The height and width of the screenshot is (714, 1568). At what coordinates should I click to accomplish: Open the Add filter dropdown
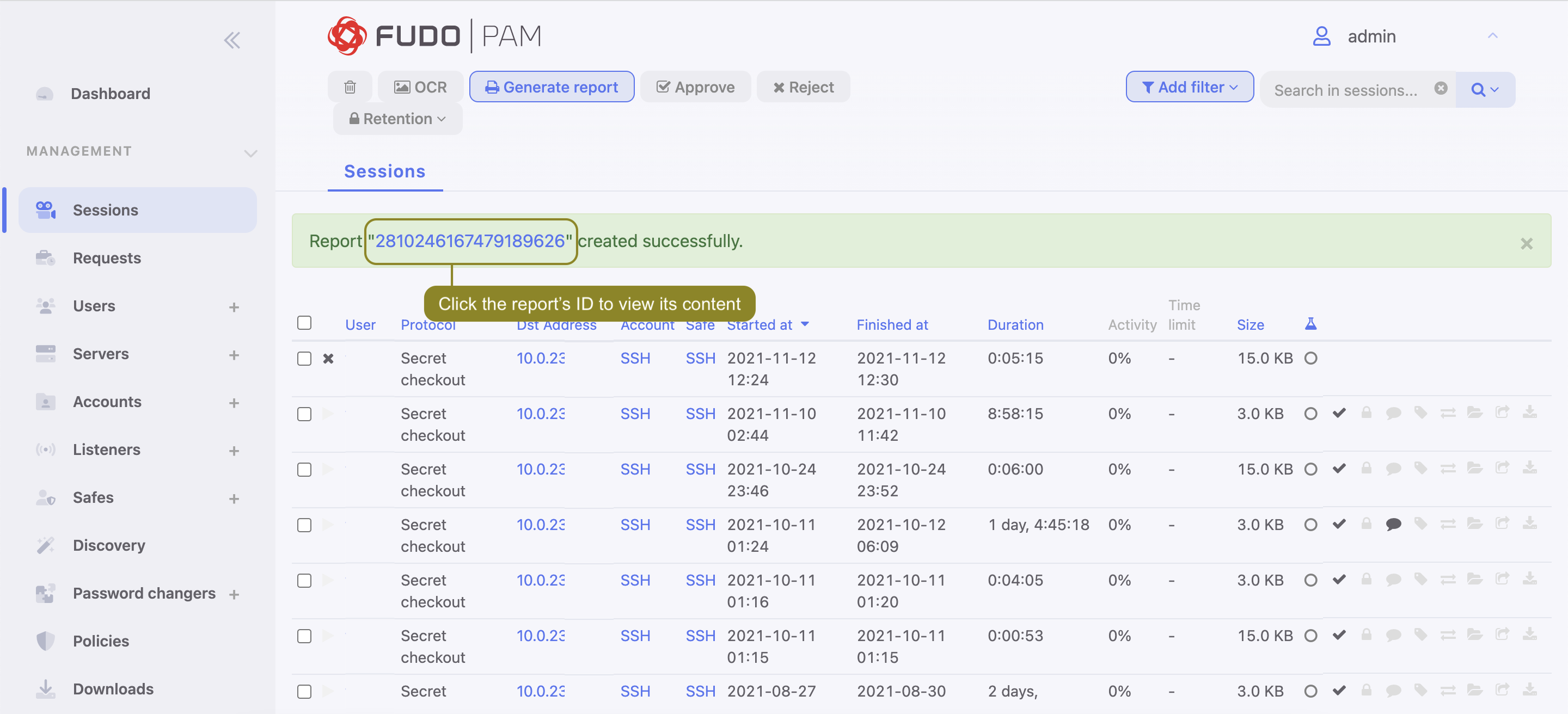pos(1189,87)
